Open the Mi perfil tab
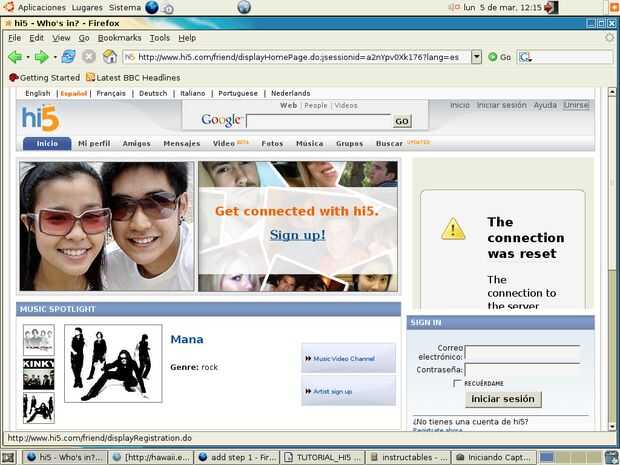 click(94, 144)
